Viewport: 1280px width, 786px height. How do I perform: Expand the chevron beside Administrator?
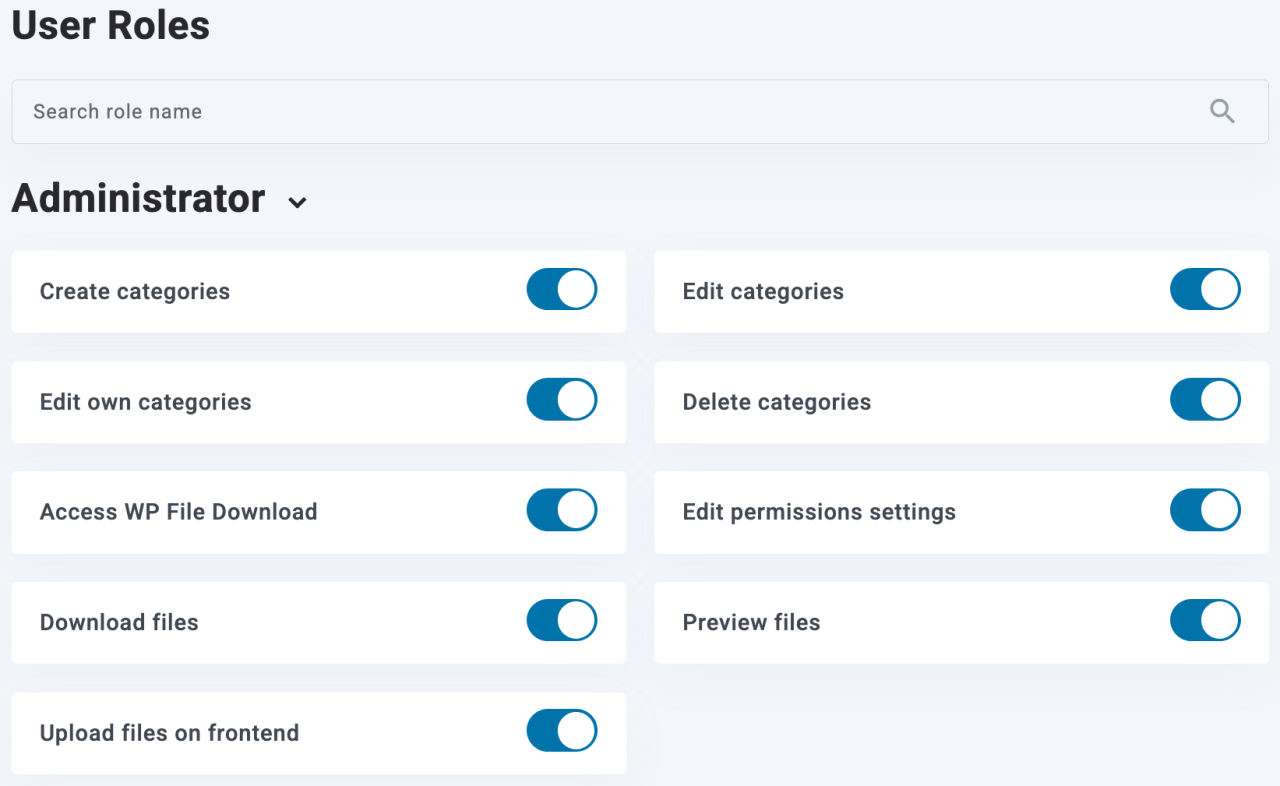click(x=297, y=203)
